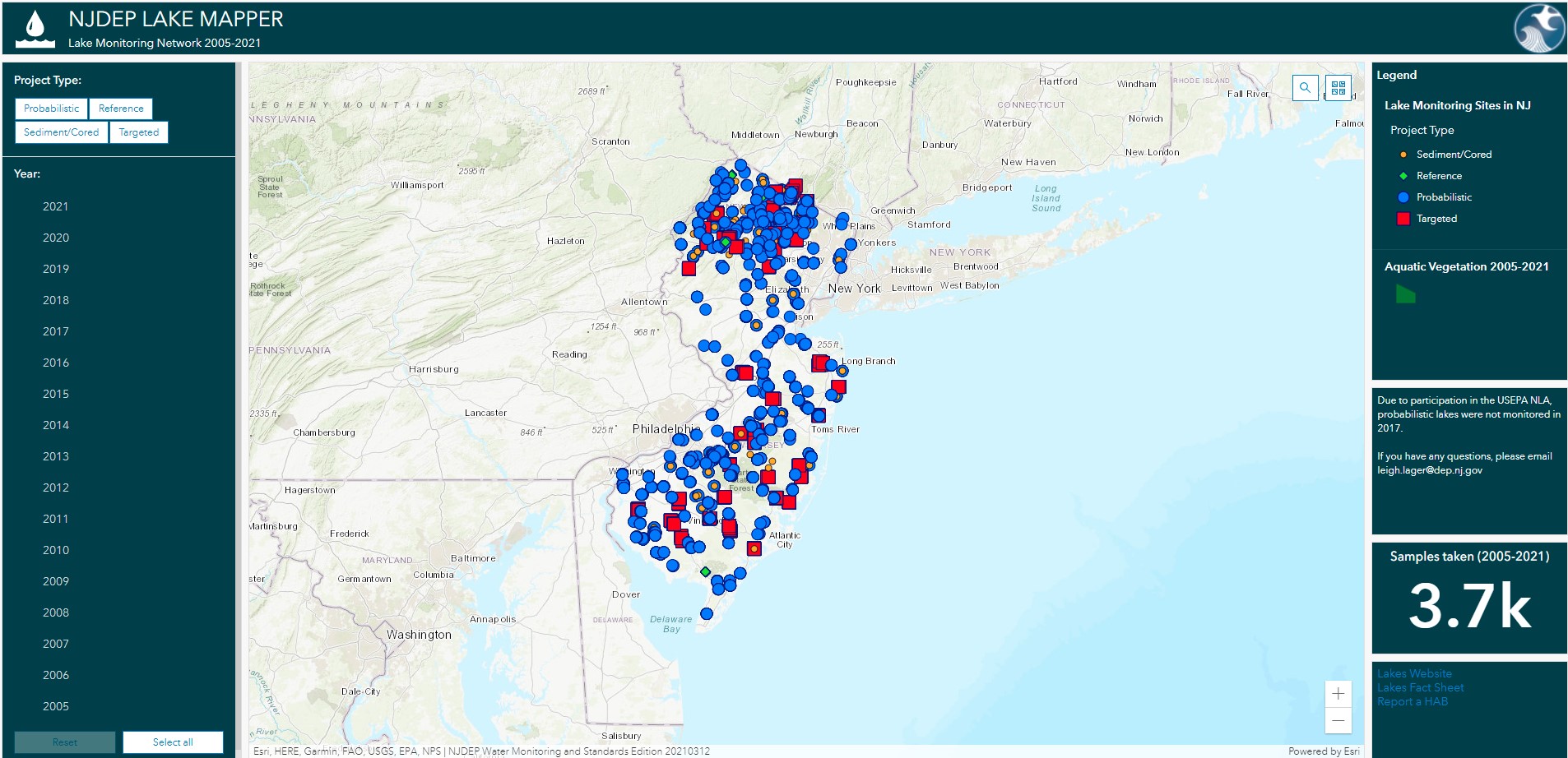Screen dimensions: 1568x758
Task: Zoom in with the plus button
Action: [1338, 694]
